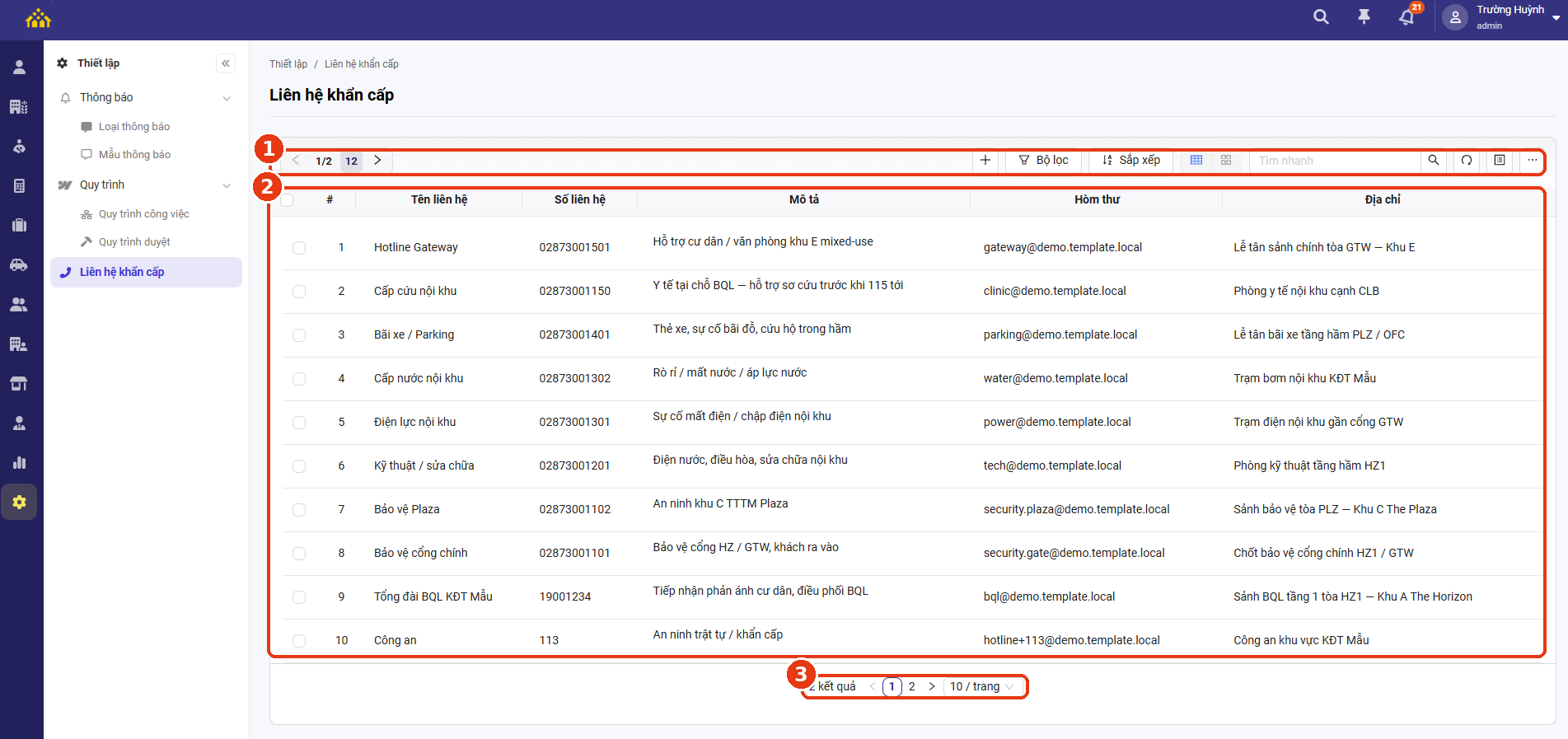Open the car icon in left rail

(19, 264)
